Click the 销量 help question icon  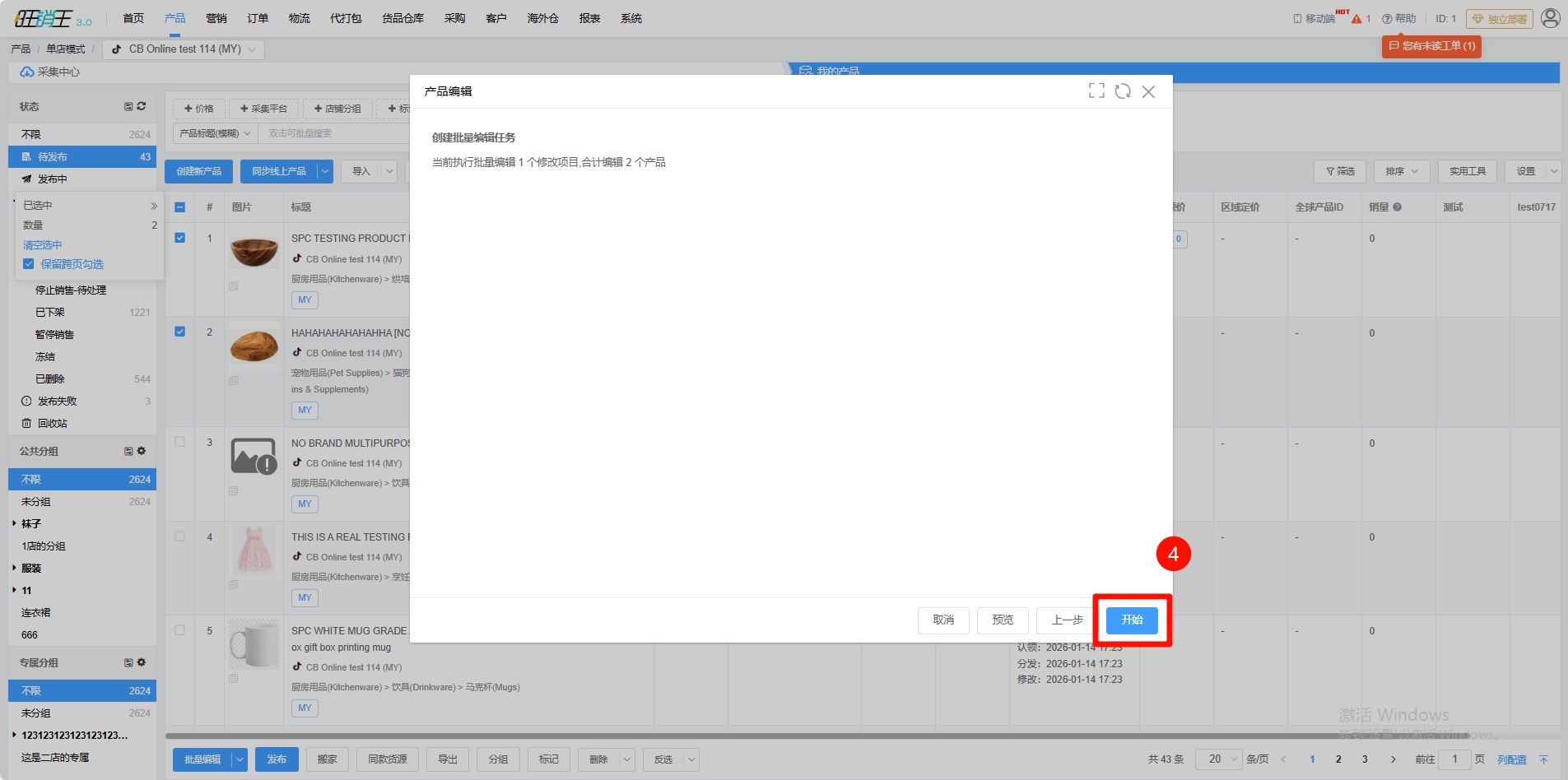1397,207
